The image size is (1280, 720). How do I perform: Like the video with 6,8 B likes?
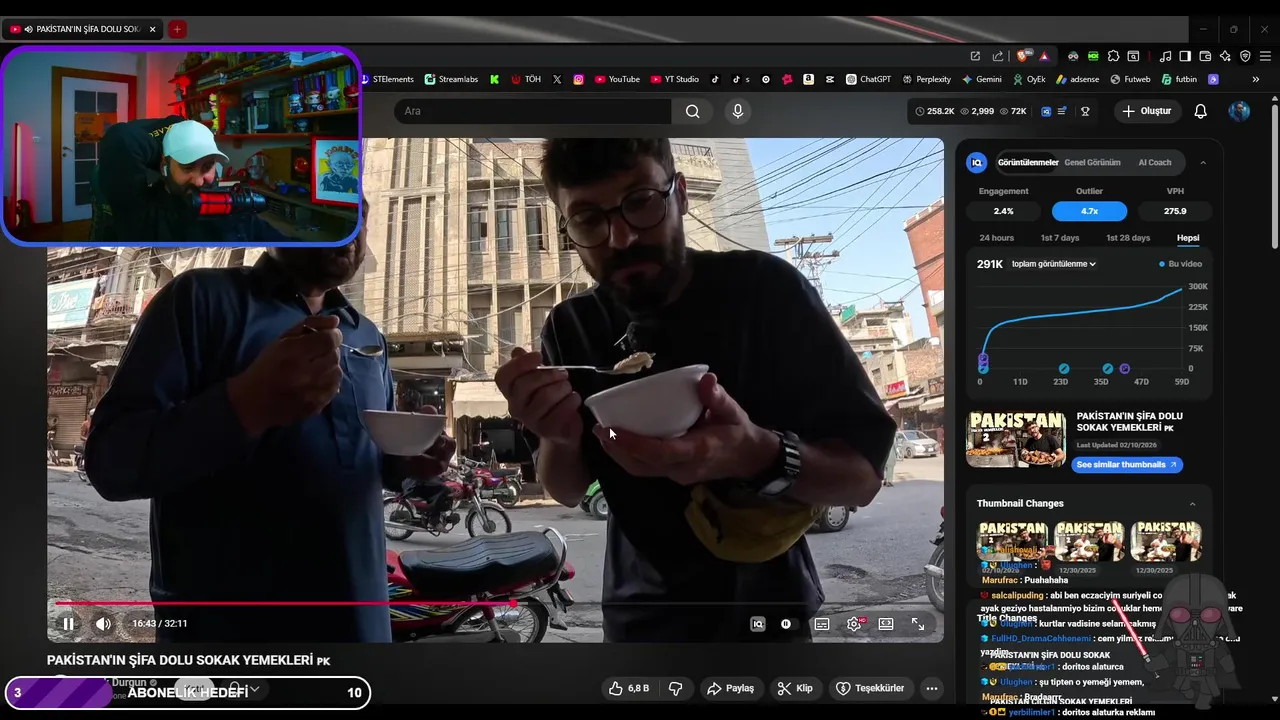(629, 688)
